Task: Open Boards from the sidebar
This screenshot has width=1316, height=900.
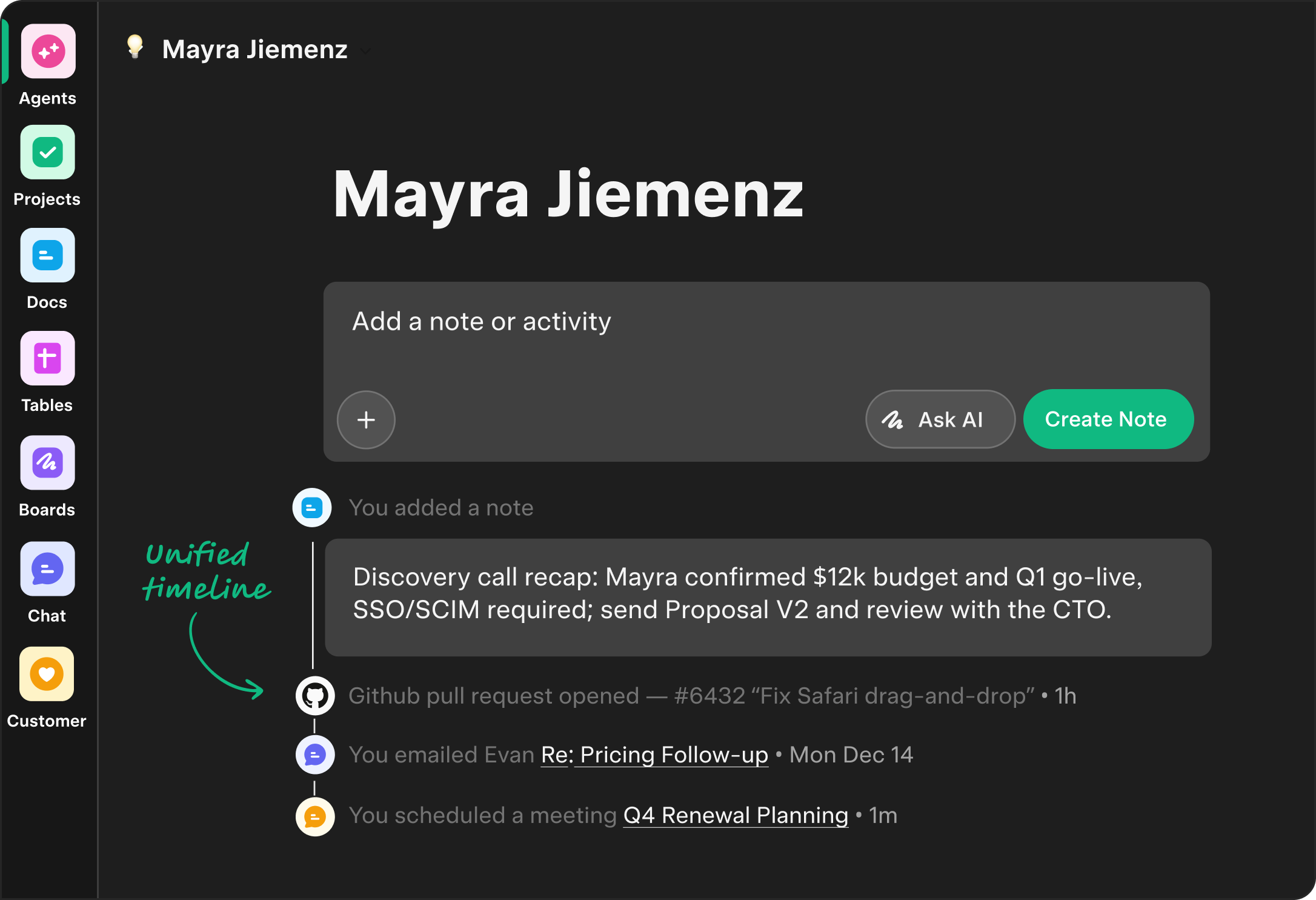Action: [x=48, y=463]
